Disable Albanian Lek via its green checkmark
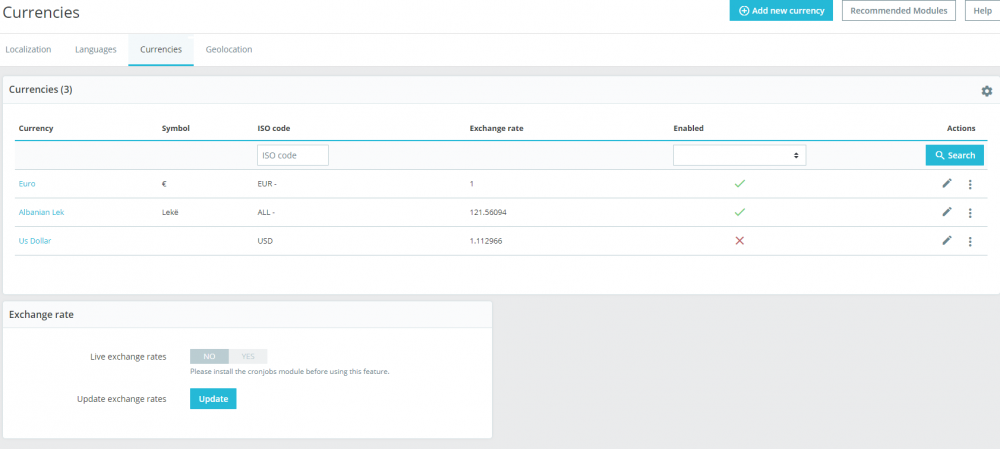Viewport: 1000px width, 449px height. pos(740,212)
